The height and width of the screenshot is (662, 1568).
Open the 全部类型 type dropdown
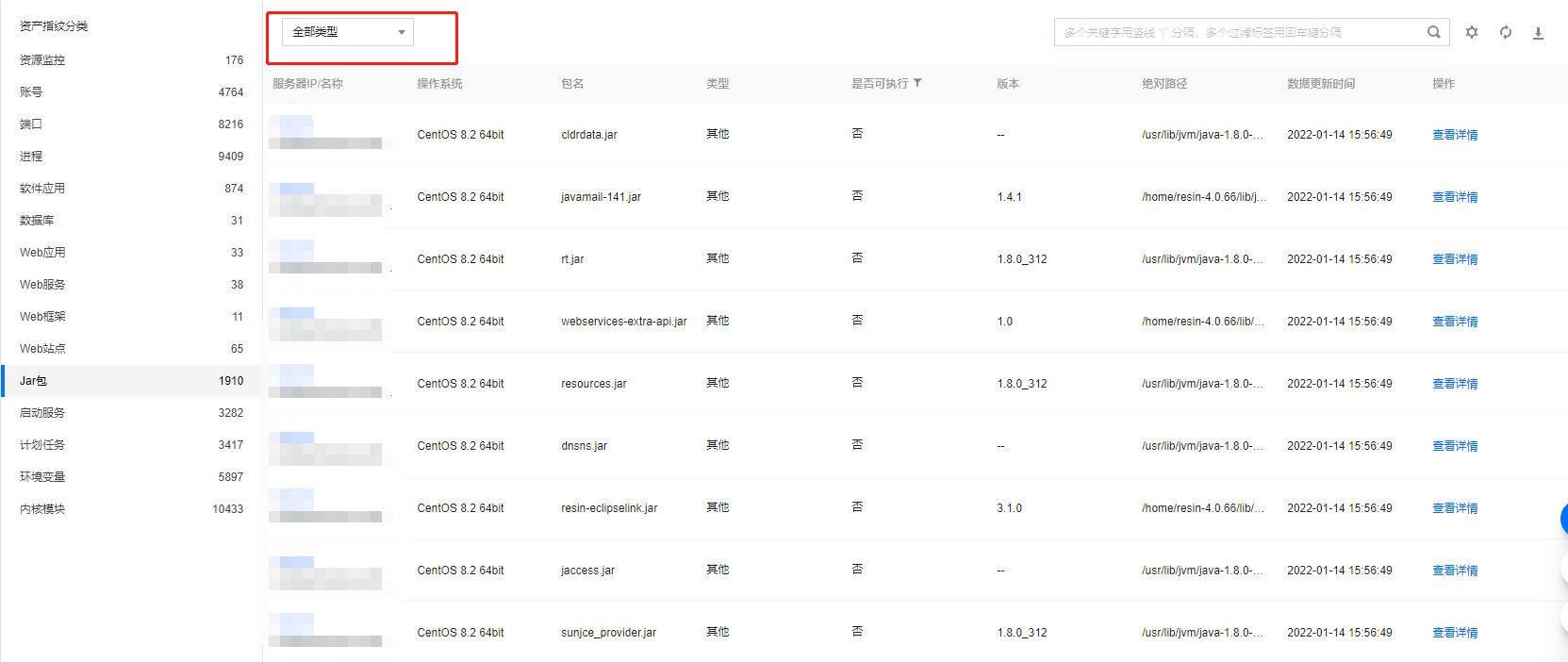click(x=348, y=32)
